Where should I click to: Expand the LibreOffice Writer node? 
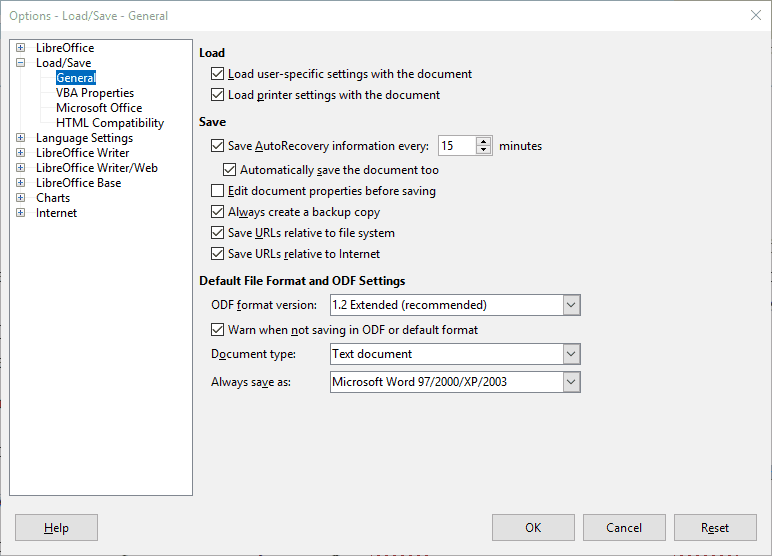[20, 153]
